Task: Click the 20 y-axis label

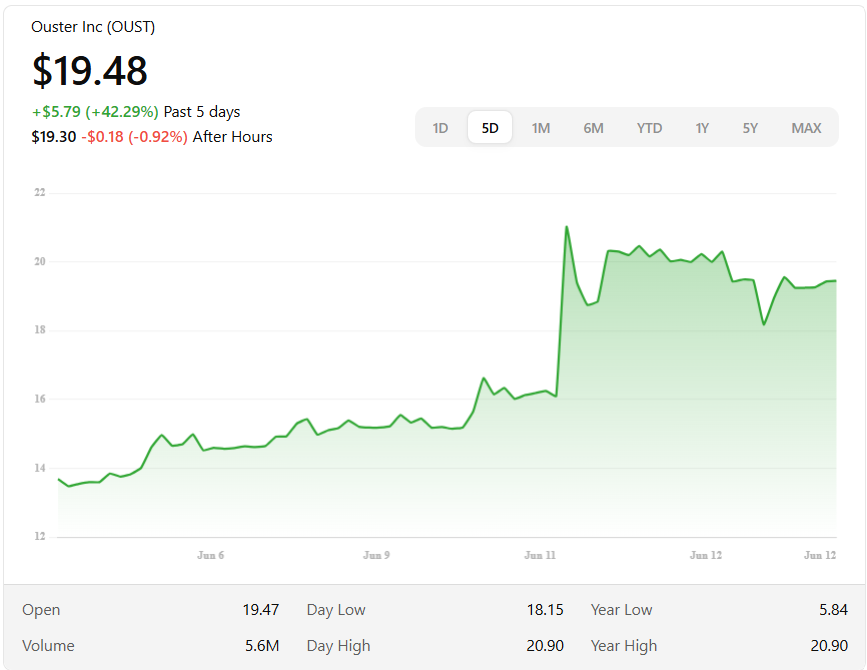Action: [40, 261]
